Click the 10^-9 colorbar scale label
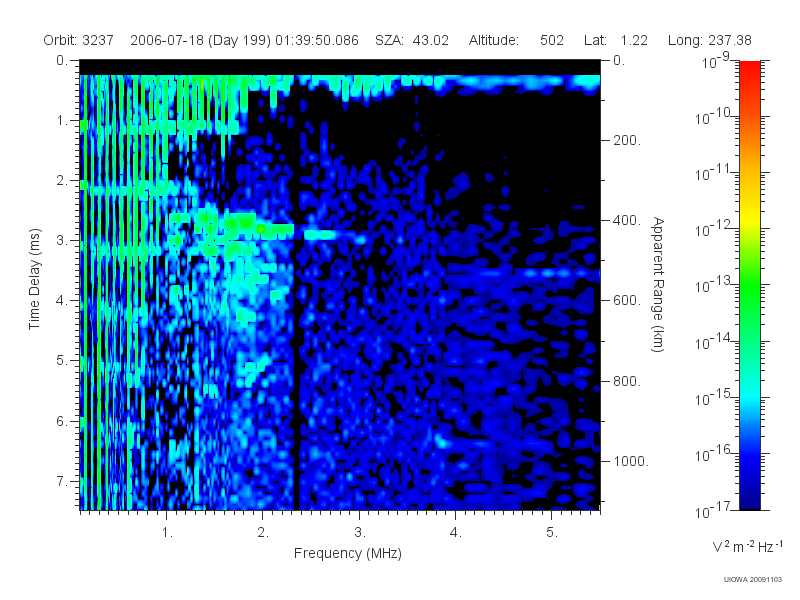 click(x=716, y=61)
